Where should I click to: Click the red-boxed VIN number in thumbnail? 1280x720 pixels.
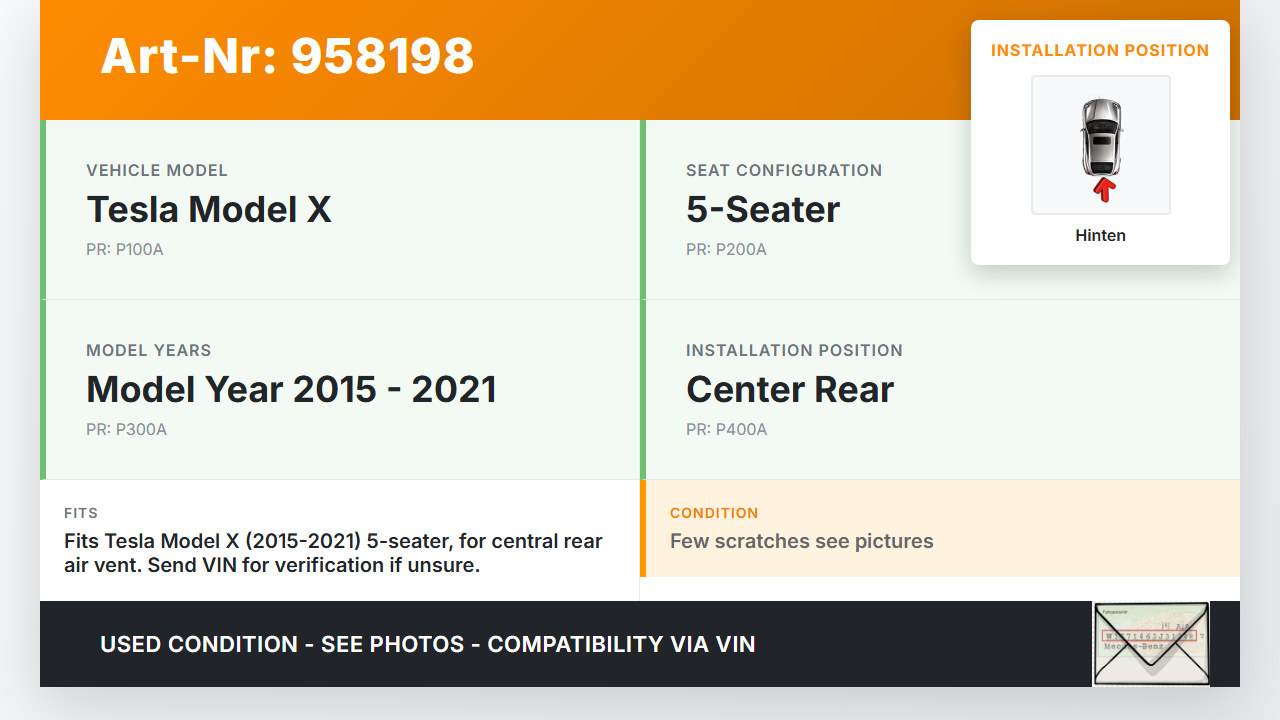coord(1148,635)
